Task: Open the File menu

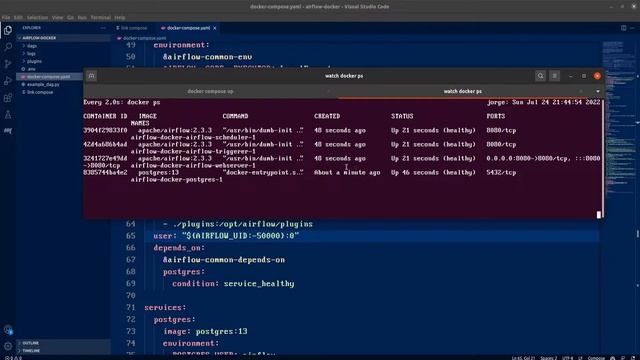Action: coord(6,18)
